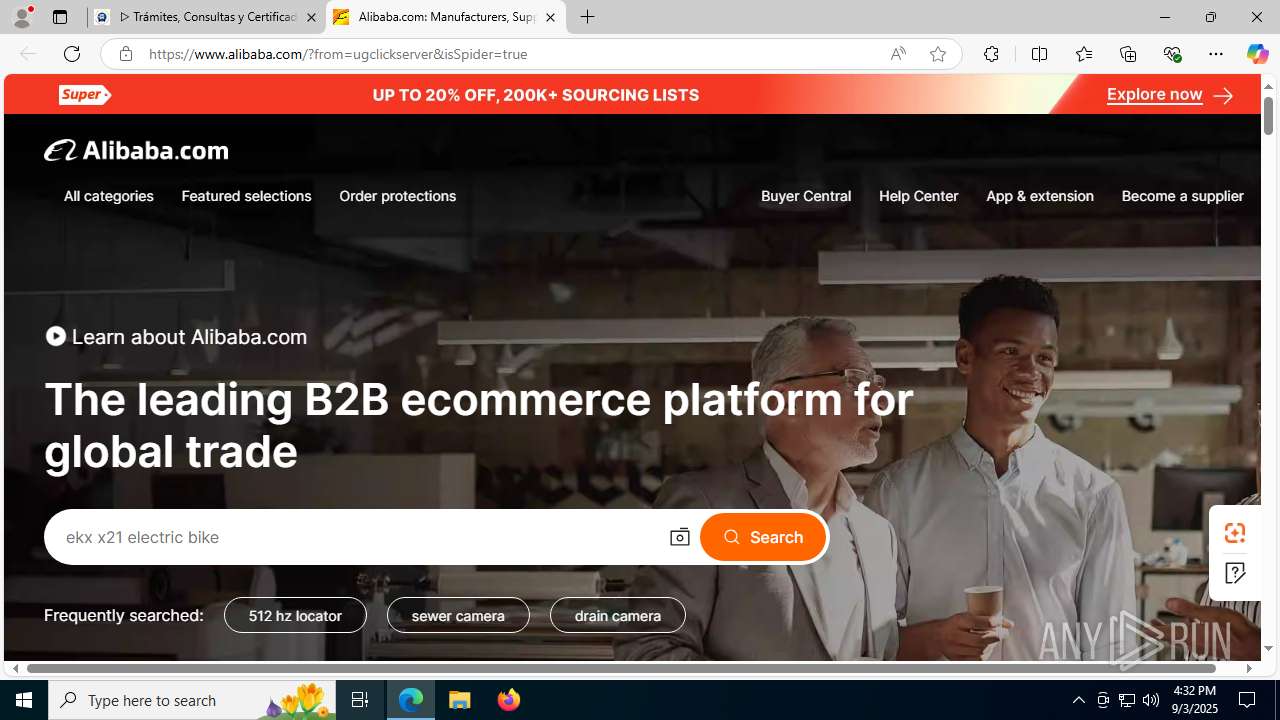This screenshot has width=1280, height=720.
Task: Open the profile icon in browser title bar
Action: click(22, 17)
